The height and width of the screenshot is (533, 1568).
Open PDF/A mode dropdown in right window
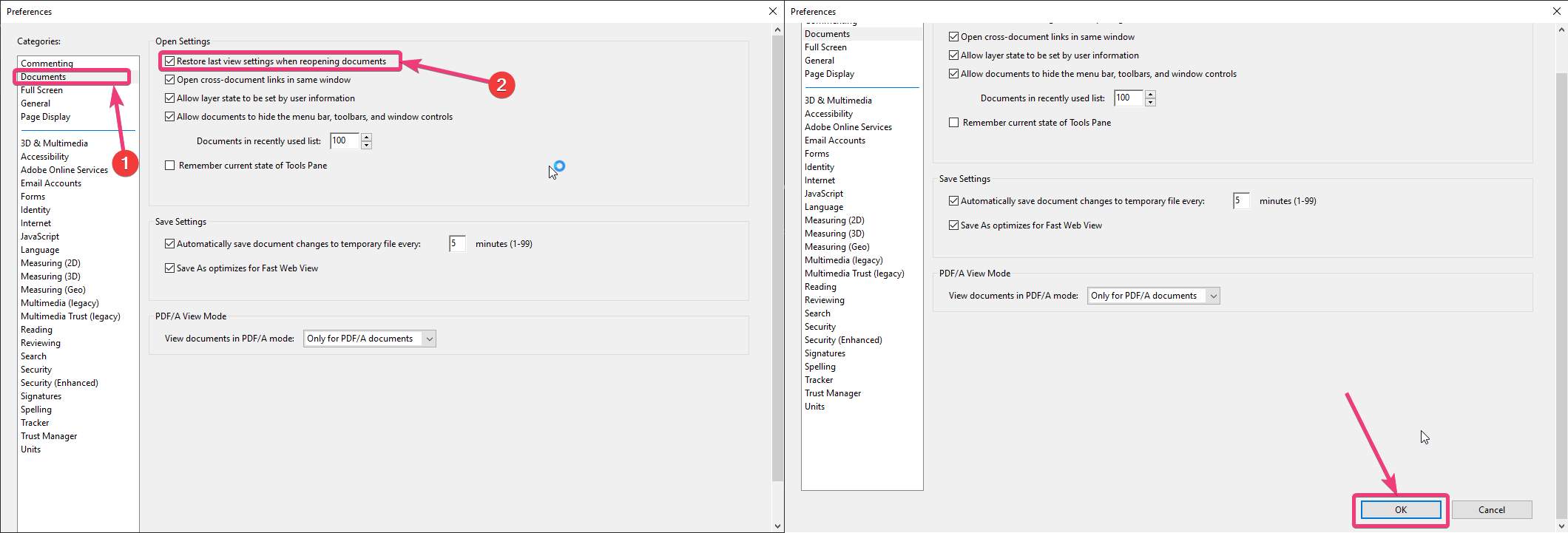click(1154, 296)
